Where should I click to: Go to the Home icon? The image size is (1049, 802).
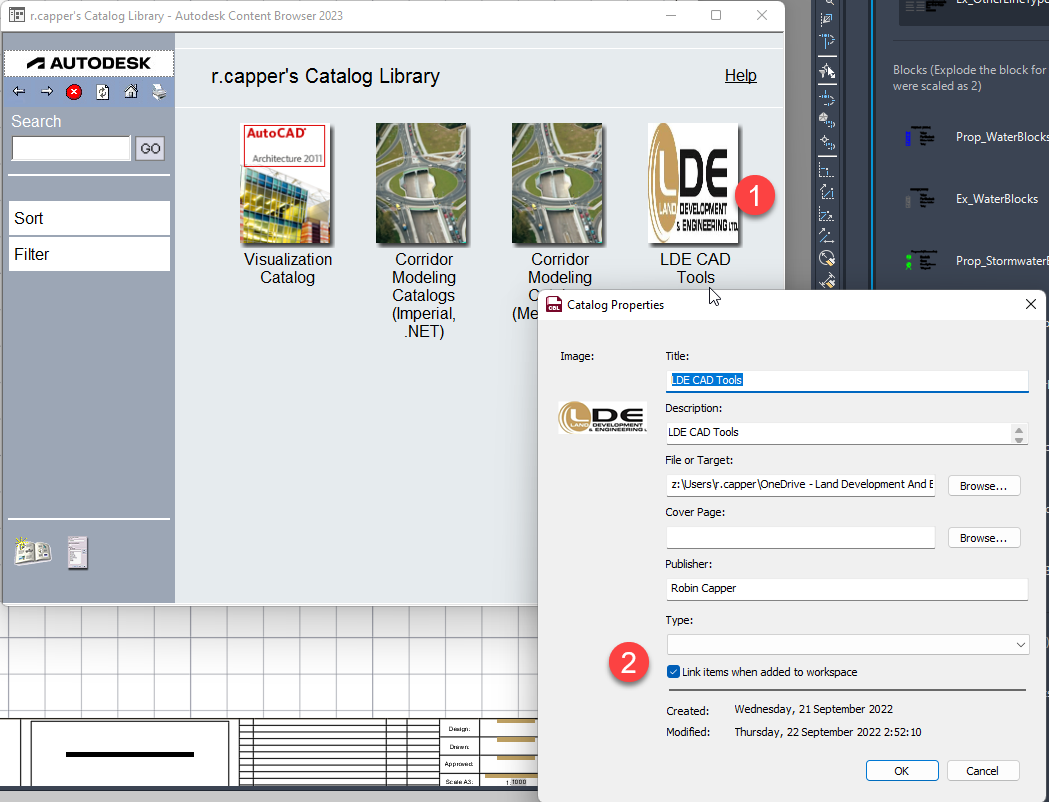coord(131,92)
